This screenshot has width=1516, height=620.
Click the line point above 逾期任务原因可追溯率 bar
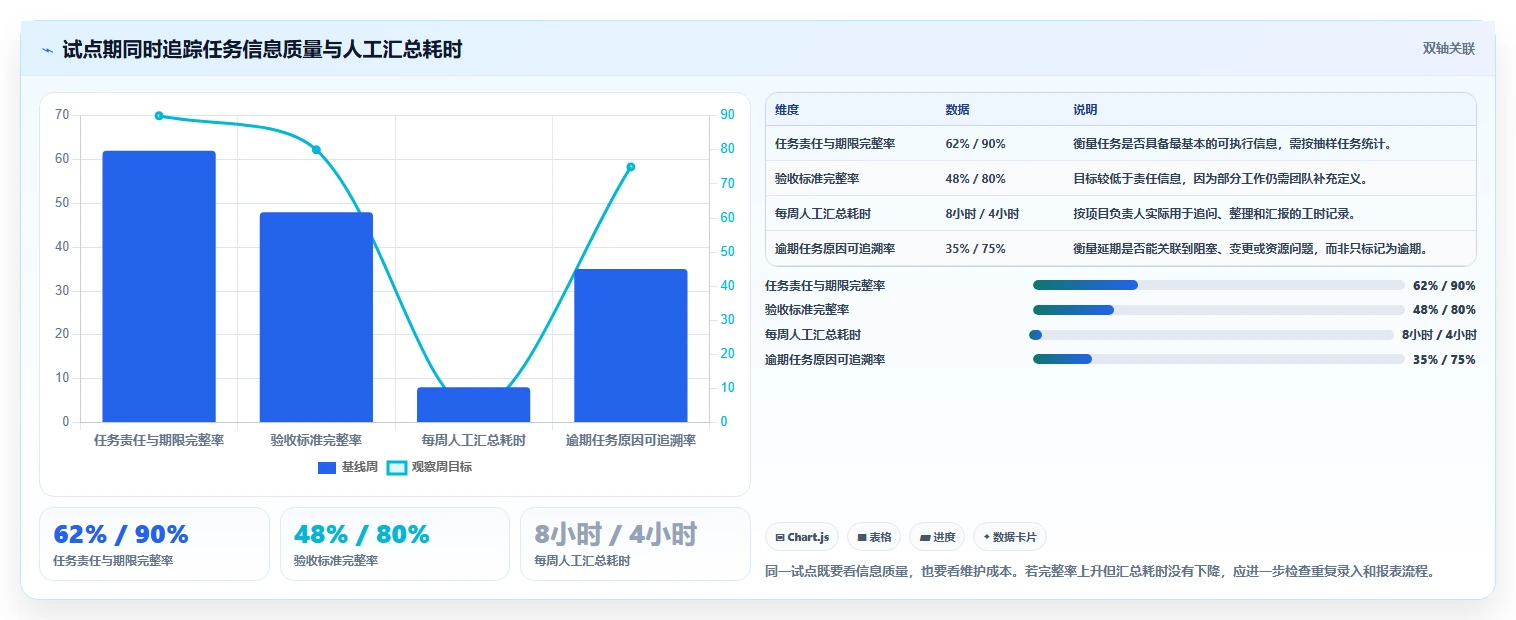point(631,167)
